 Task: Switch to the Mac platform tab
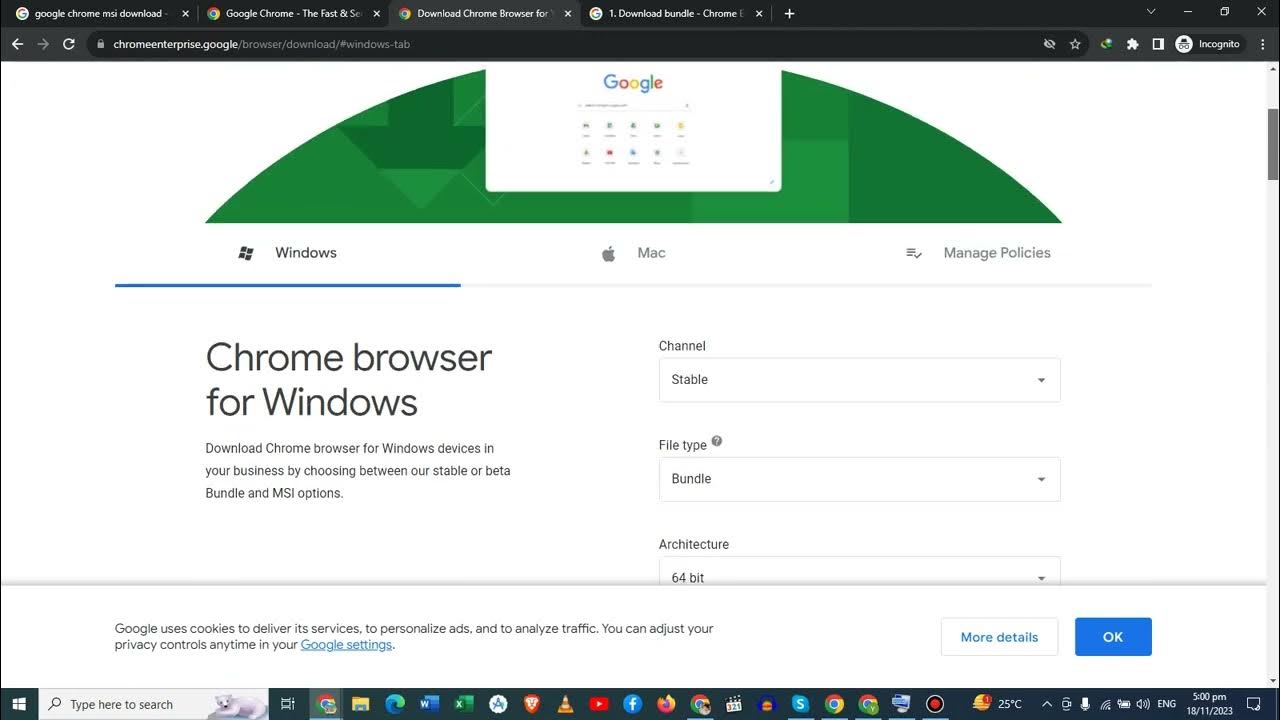pos(633,253)
